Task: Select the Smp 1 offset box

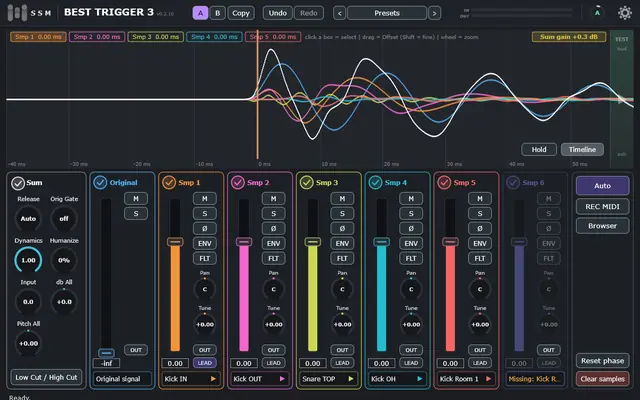Action: click(x=38, y=37)
